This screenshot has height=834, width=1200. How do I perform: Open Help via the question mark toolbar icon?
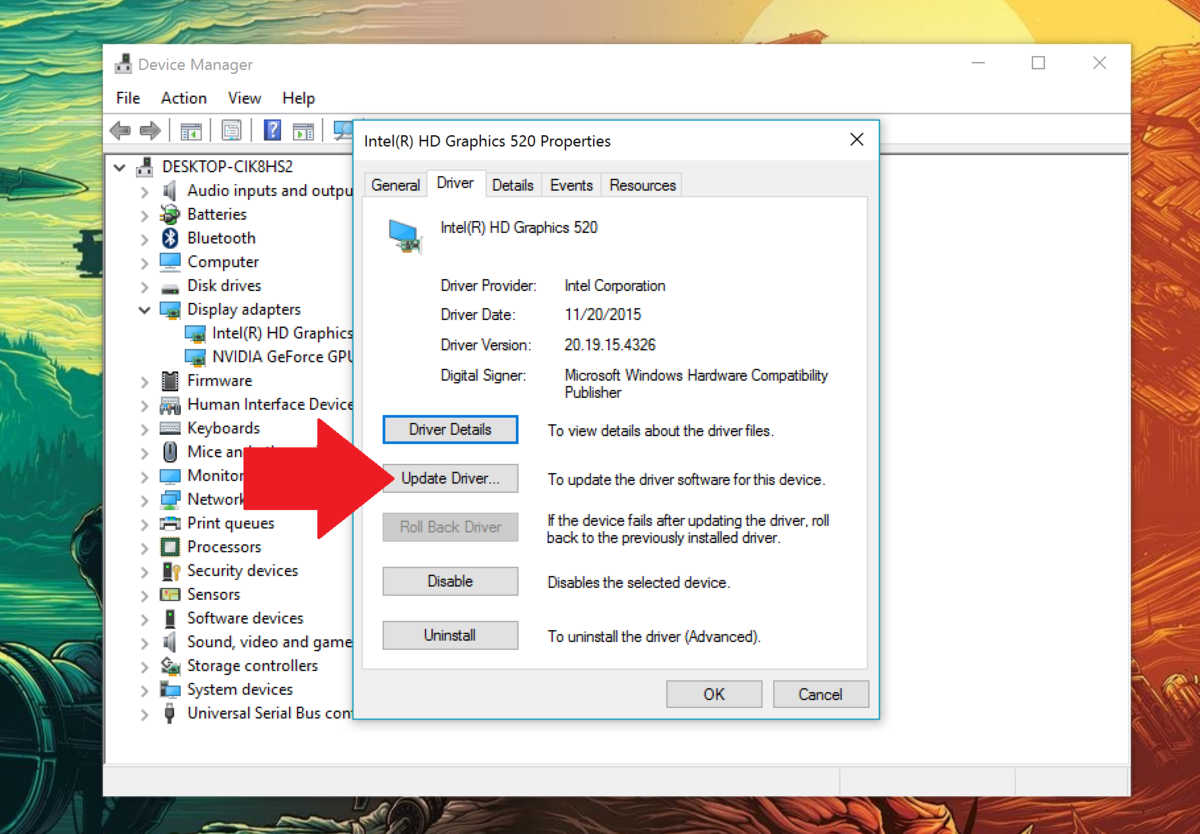point(271,130)
